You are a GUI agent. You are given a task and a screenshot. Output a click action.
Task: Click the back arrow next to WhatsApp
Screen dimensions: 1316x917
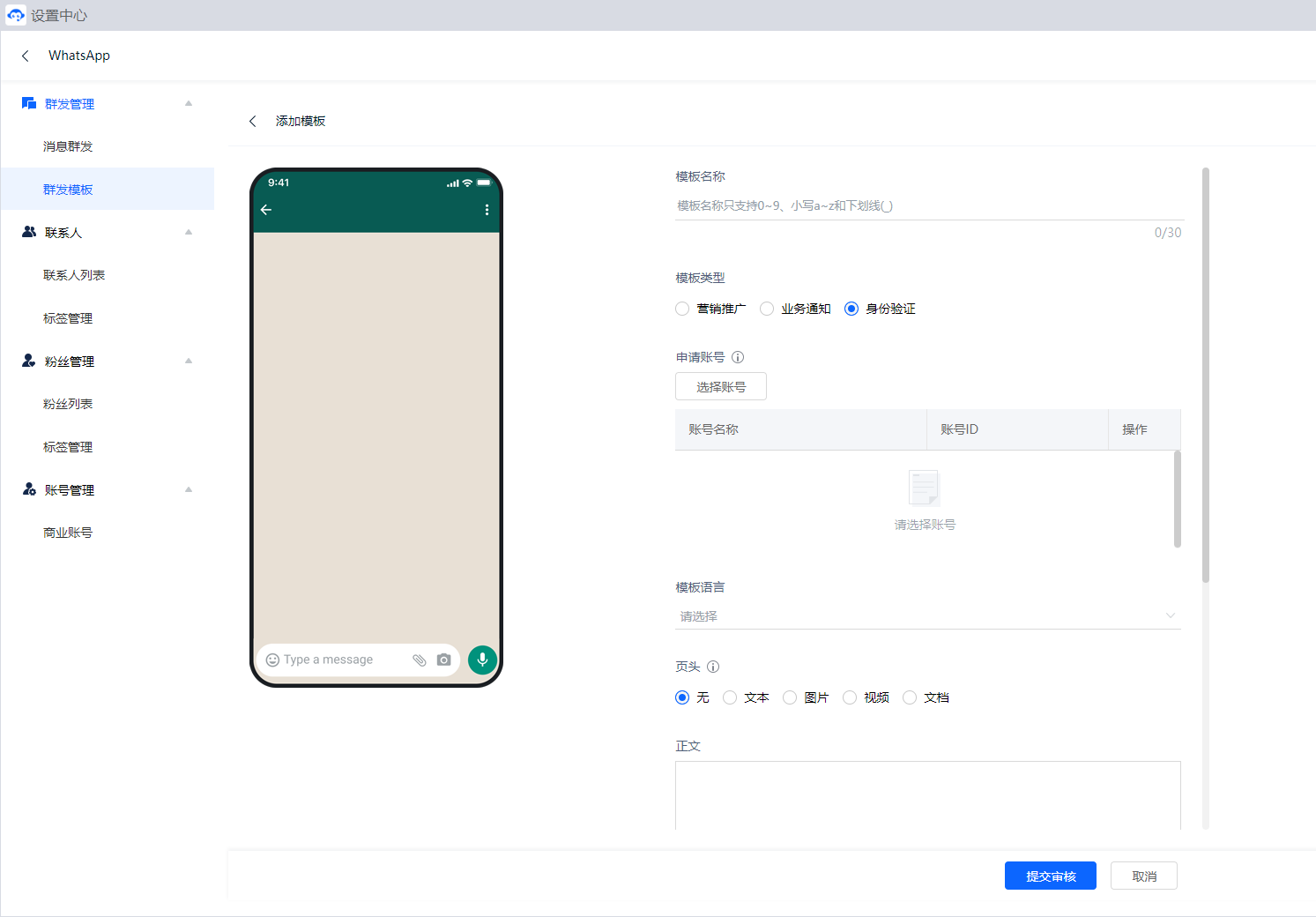pyautogui.click(x=26, y=56)
